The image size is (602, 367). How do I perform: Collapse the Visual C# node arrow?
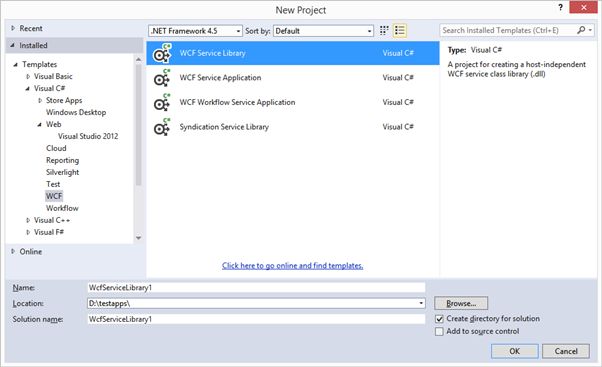coord(28,89)
